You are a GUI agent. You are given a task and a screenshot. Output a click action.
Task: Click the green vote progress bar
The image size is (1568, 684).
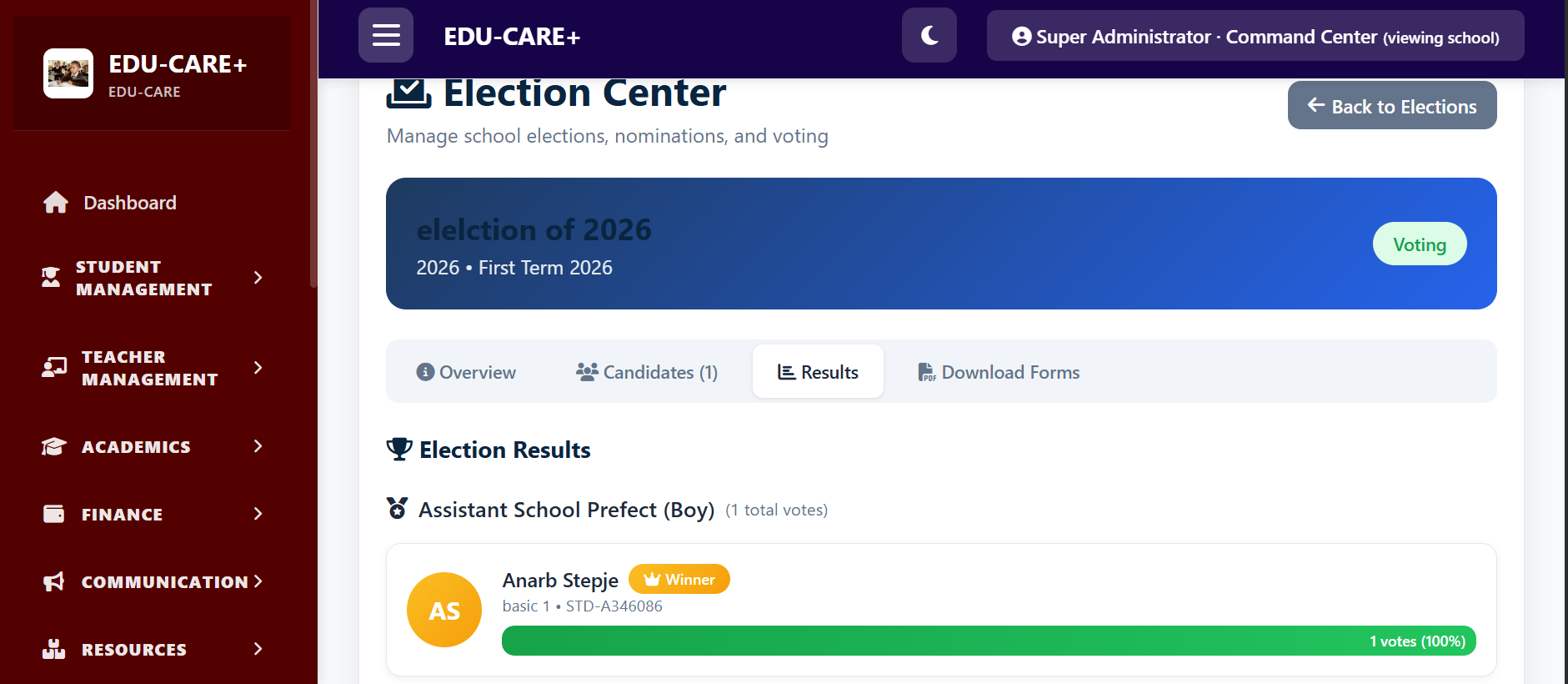(x=988, y=641)
